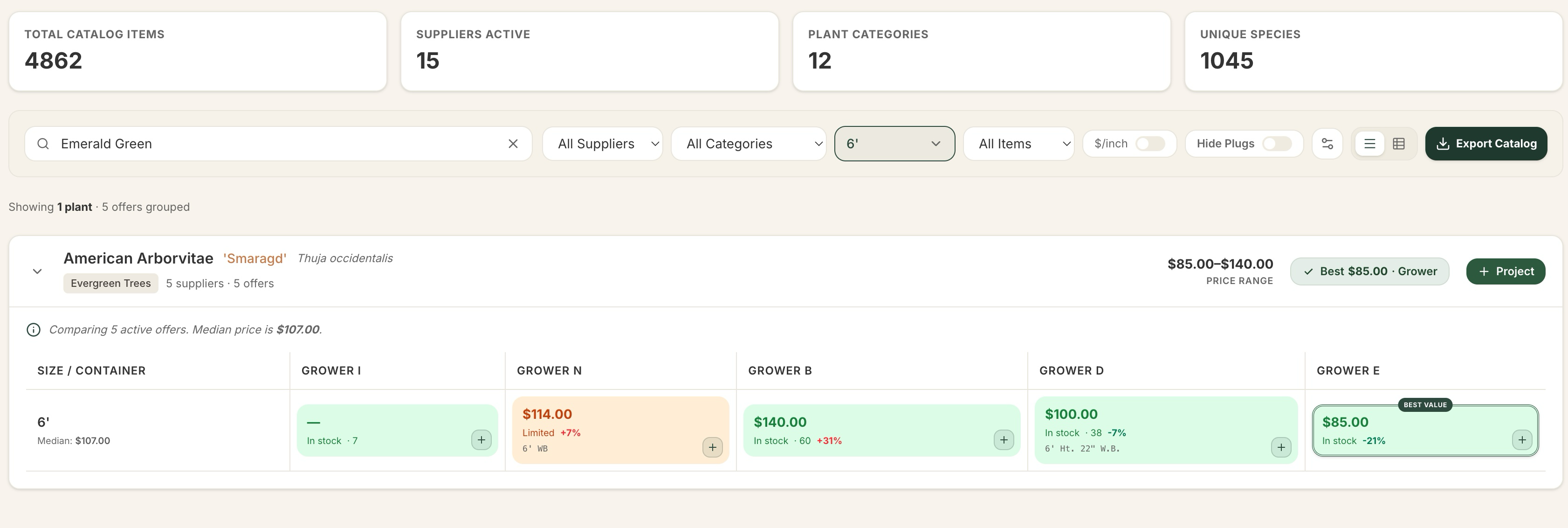
Task: Switch to table grid view layout
Action: point(1399,144)
